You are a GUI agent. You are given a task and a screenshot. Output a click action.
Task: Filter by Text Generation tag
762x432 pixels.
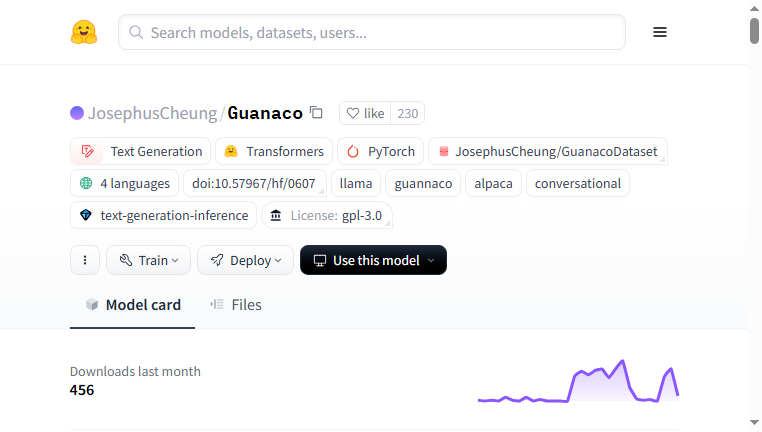pyautogui.click(x=140, y=152)
